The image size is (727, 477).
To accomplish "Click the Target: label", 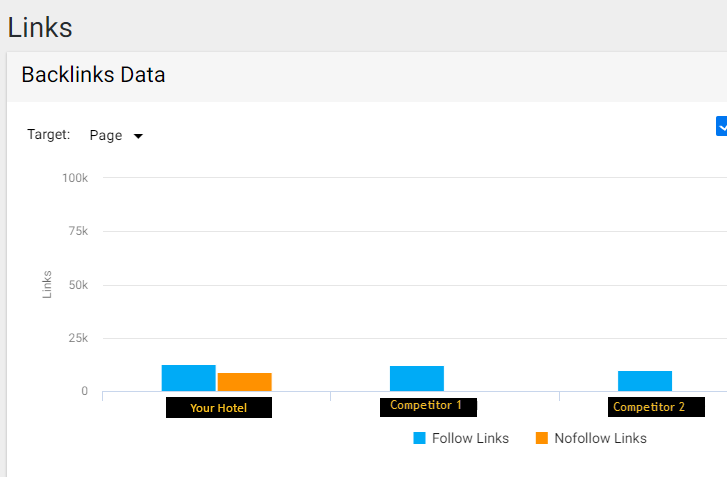I will point(49,134).
